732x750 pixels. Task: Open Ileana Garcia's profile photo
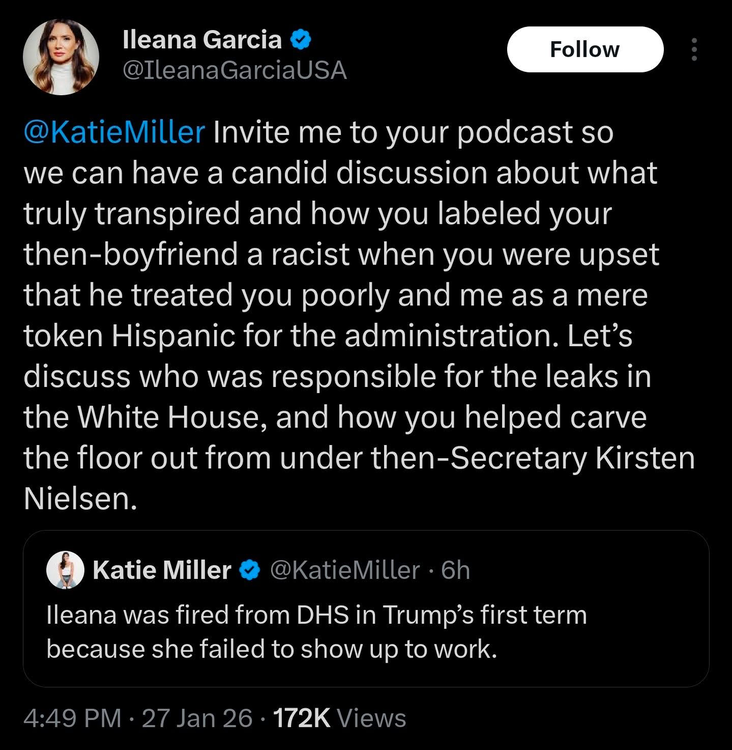[61, 56]
